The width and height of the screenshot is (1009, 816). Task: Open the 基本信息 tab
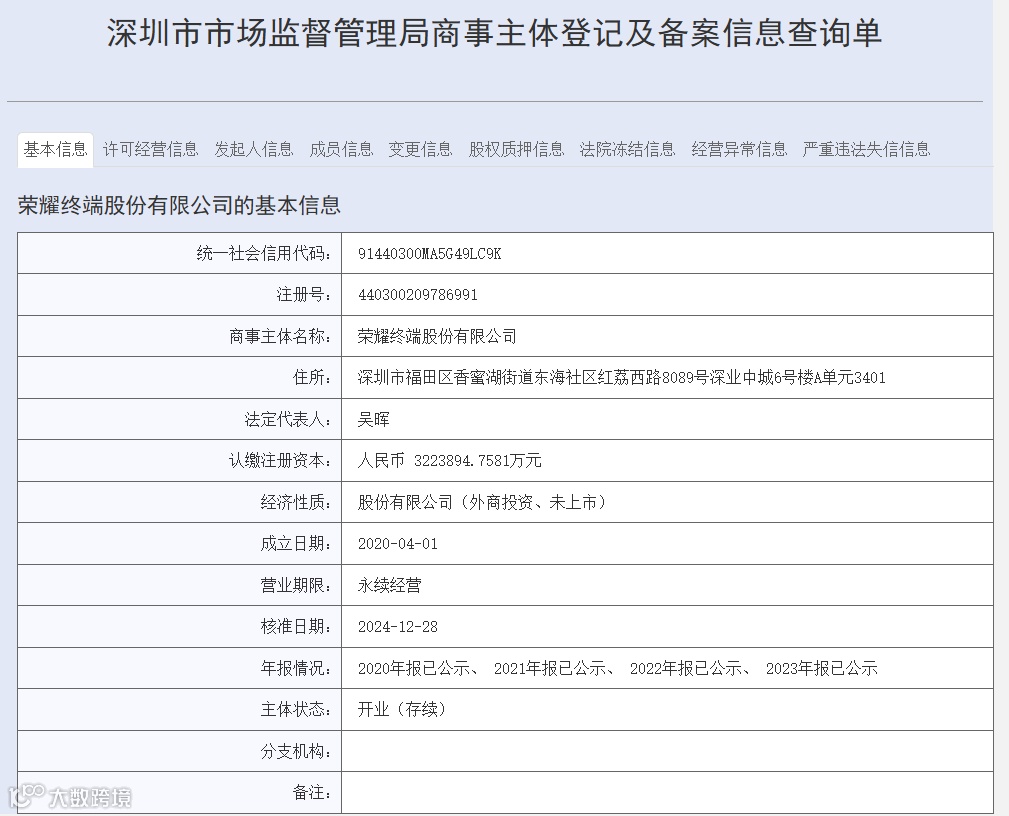coord(55,150)
